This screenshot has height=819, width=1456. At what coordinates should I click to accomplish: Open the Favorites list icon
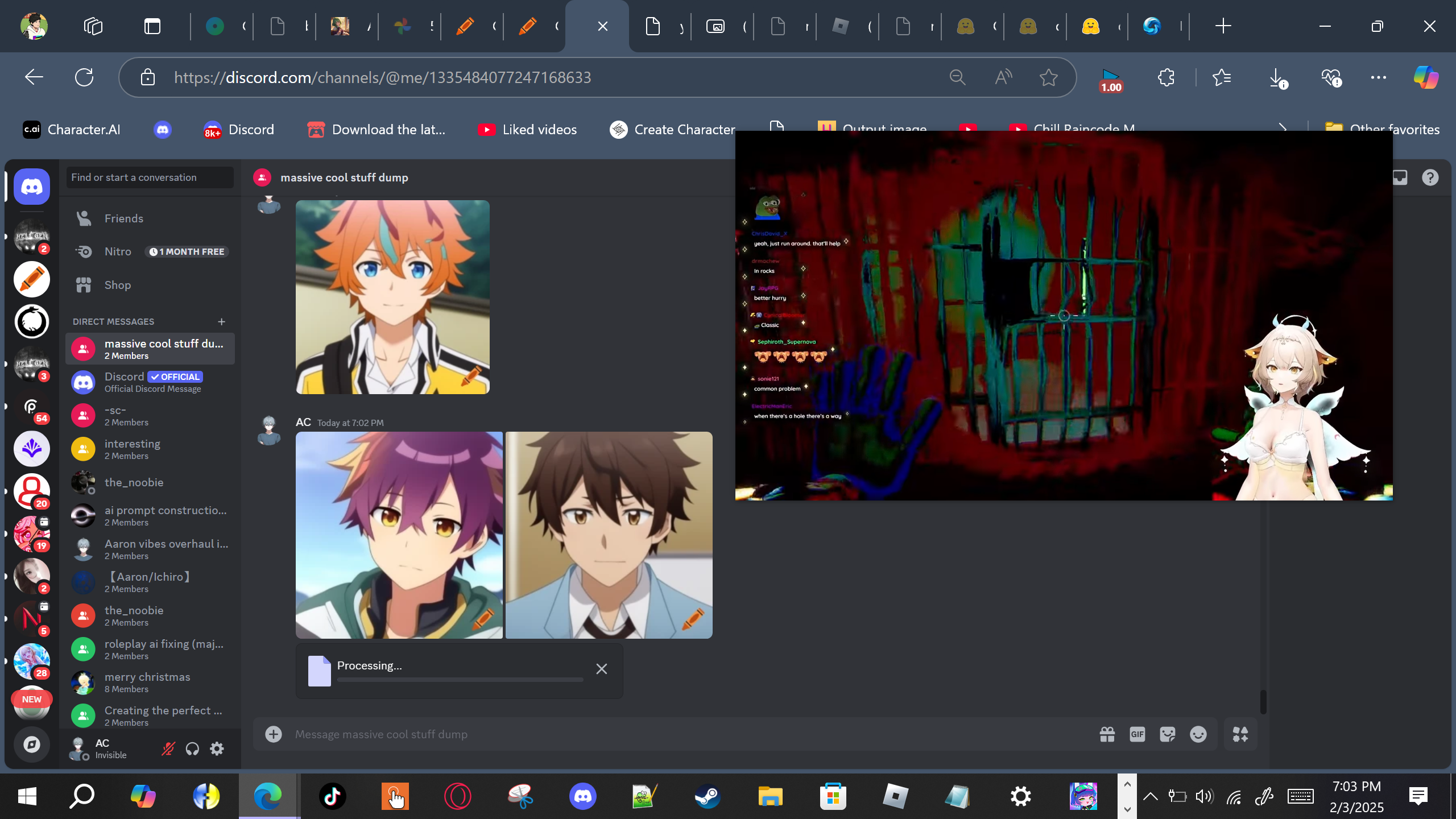click(1222, 77)
